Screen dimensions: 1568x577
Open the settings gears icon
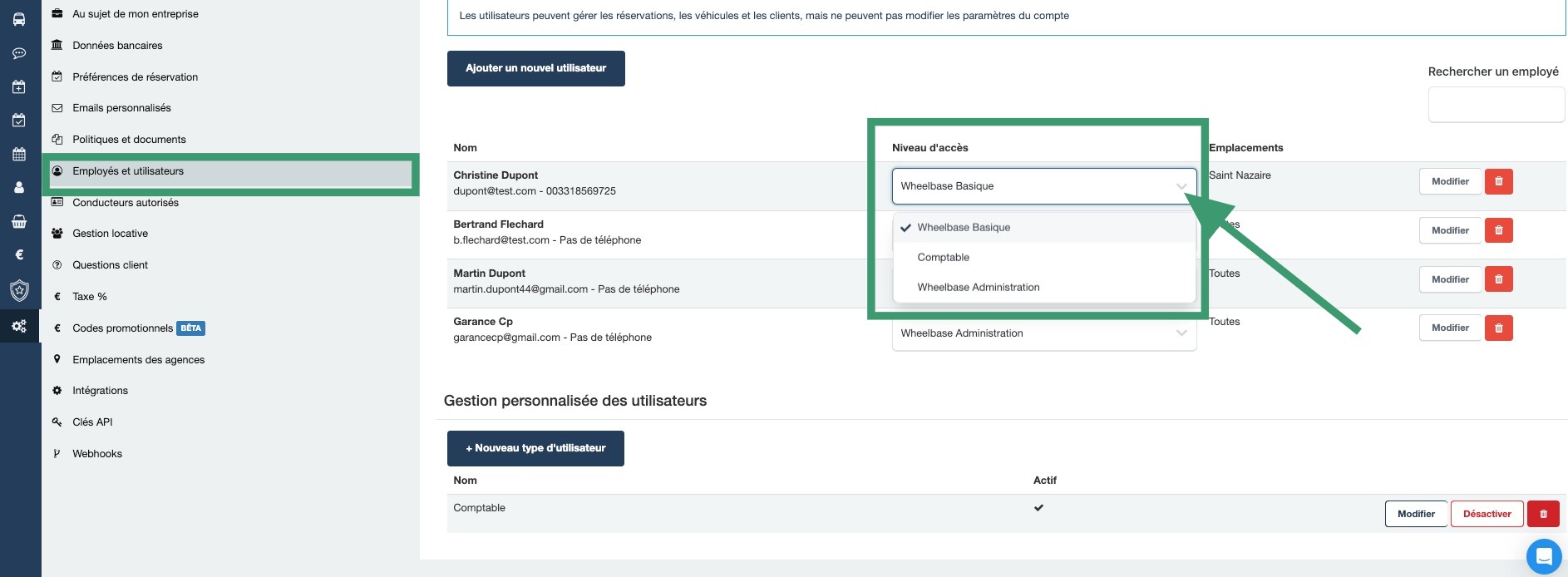tap(19, 326)
